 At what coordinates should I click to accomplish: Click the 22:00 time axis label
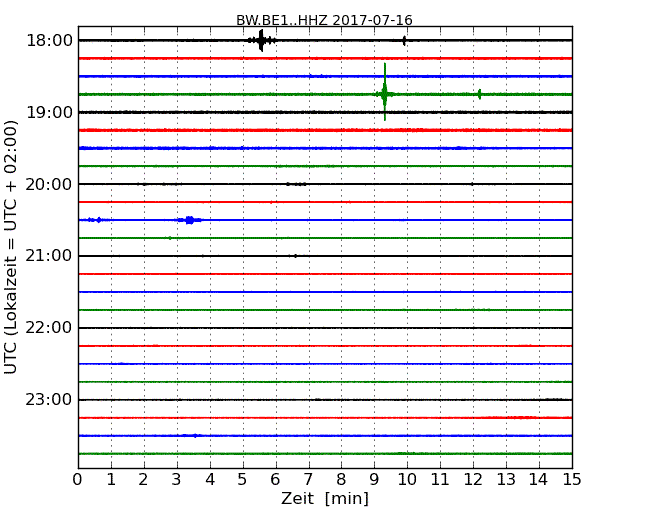tap(49, 328)
